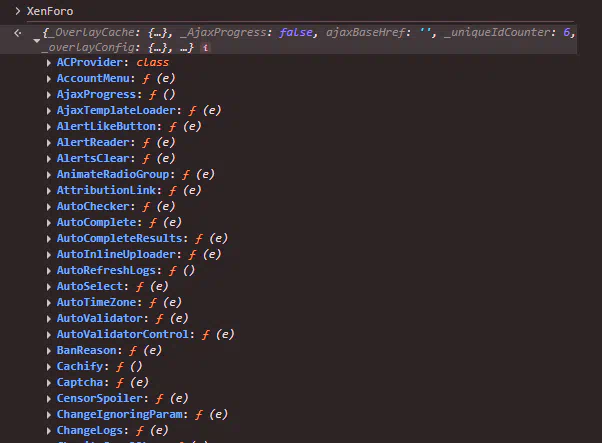Expand the AutoValidatorControl property
Viewport: 602px width, 443px height.
(x=49, y=335)
